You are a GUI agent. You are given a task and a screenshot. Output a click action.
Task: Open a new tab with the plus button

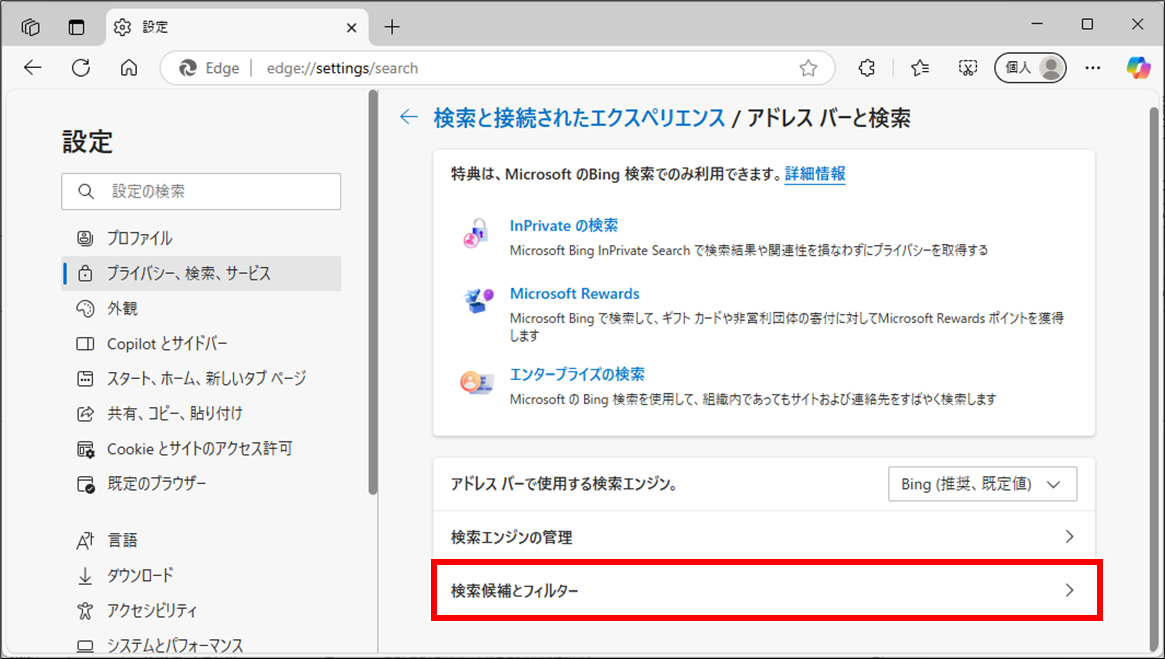coord(392,27)
